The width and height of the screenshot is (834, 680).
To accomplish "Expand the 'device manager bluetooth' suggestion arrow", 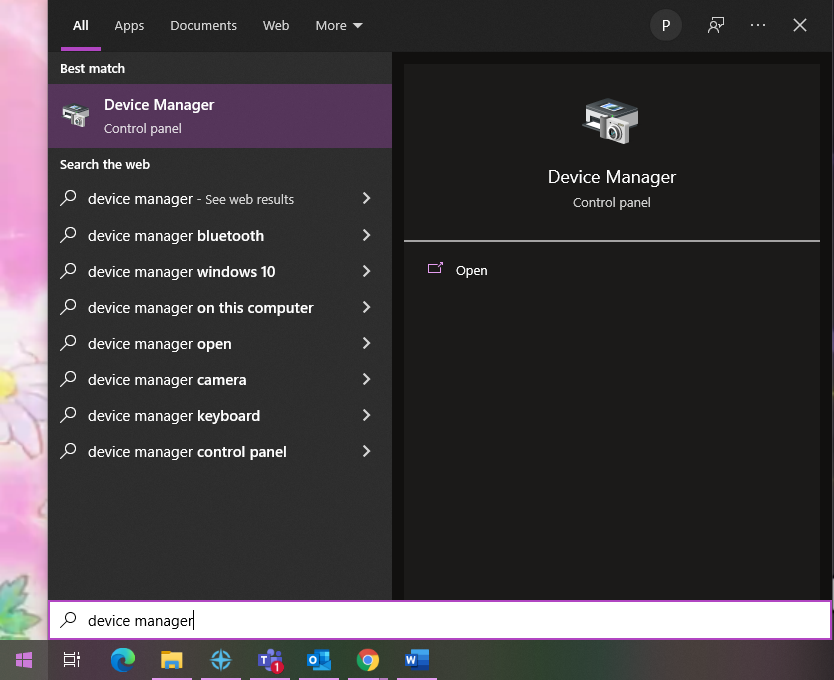I will coord(366,235).
